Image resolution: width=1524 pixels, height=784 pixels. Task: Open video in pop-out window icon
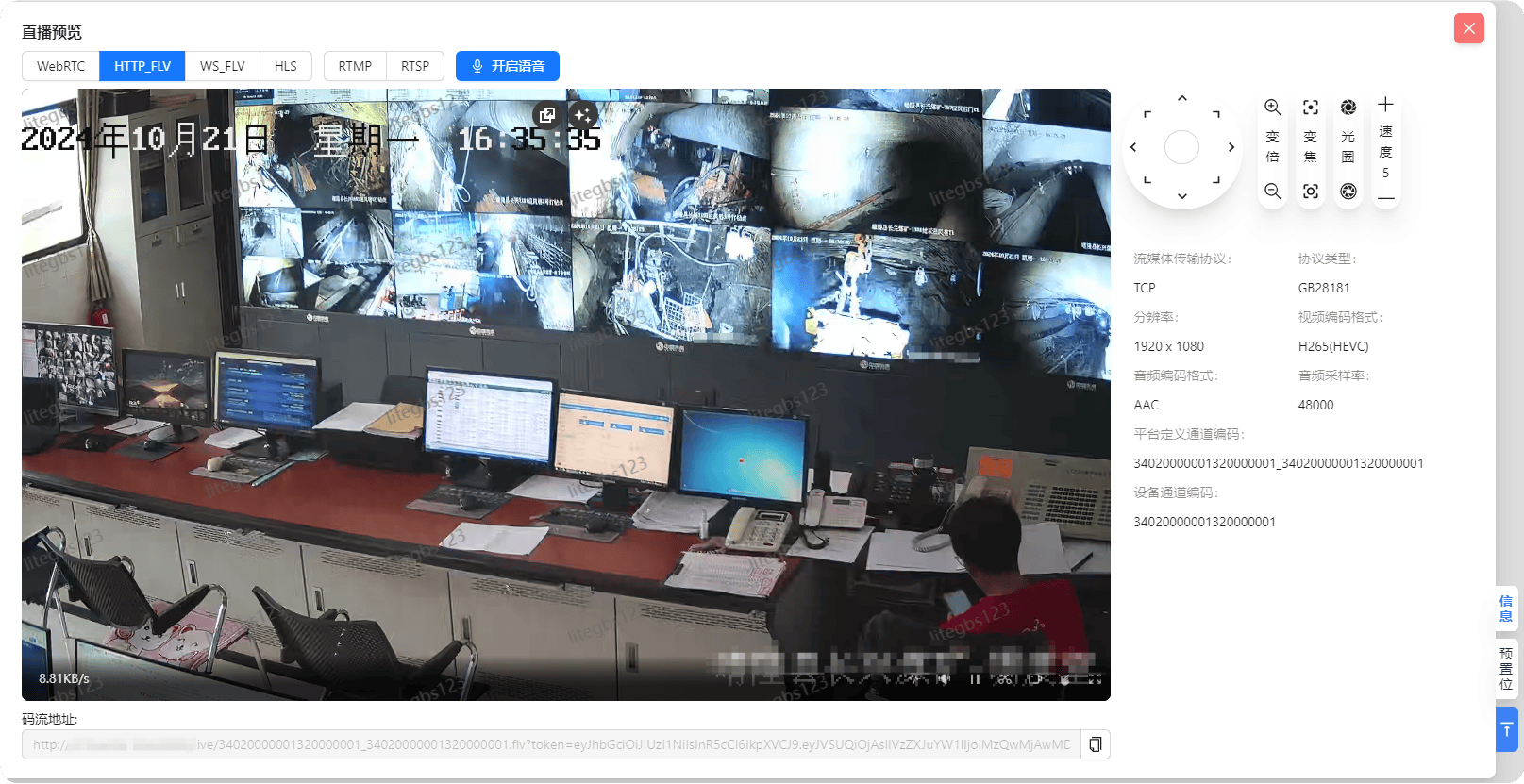(x=546, y=115)
